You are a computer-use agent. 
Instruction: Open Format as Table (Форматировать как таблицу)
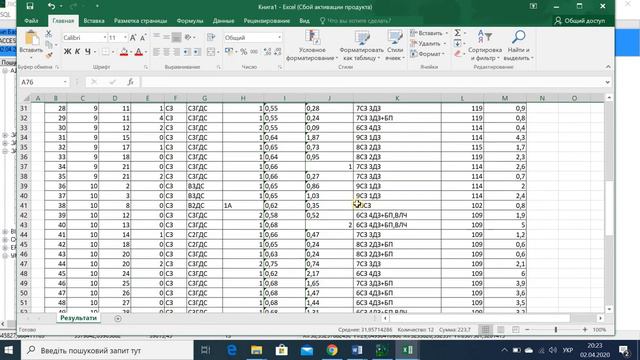pos(362,45)
